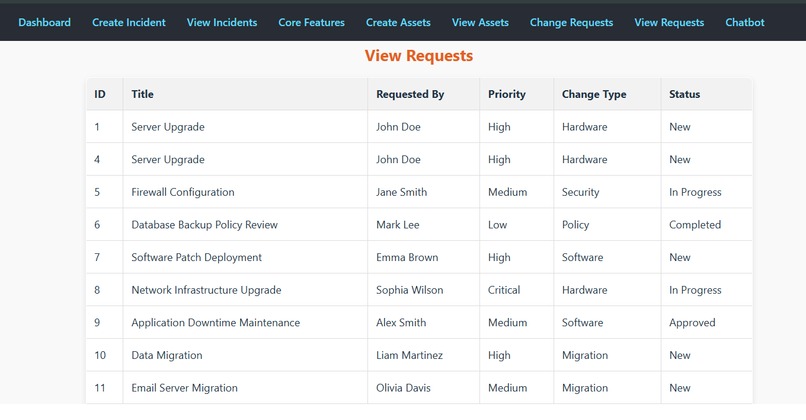Screen dimensions: 806x420
Task: Click Firewall Configuration title
Action: 183,192
